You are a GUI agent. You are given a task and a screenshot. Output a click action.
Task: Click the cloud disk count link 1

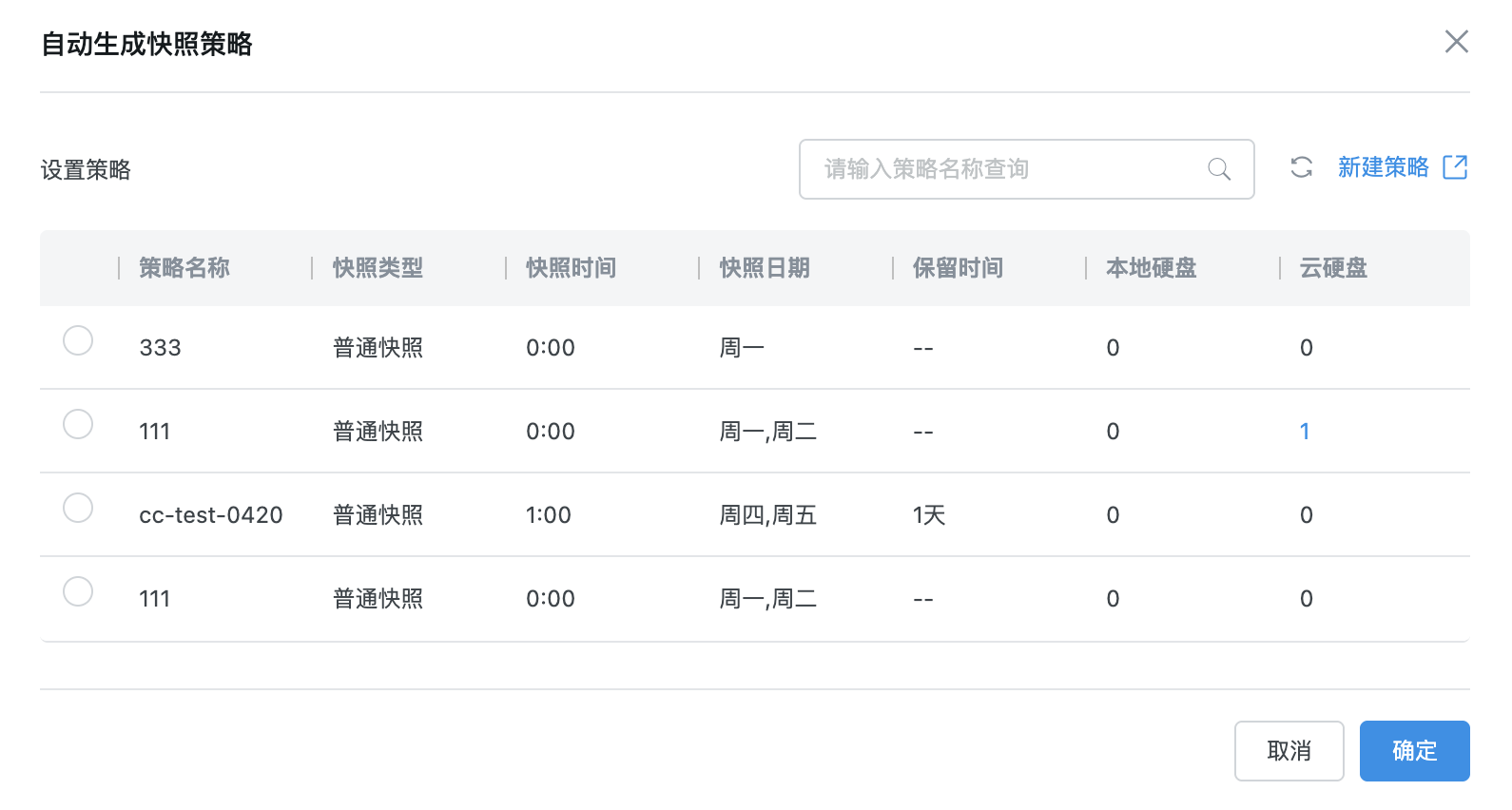1305,432
